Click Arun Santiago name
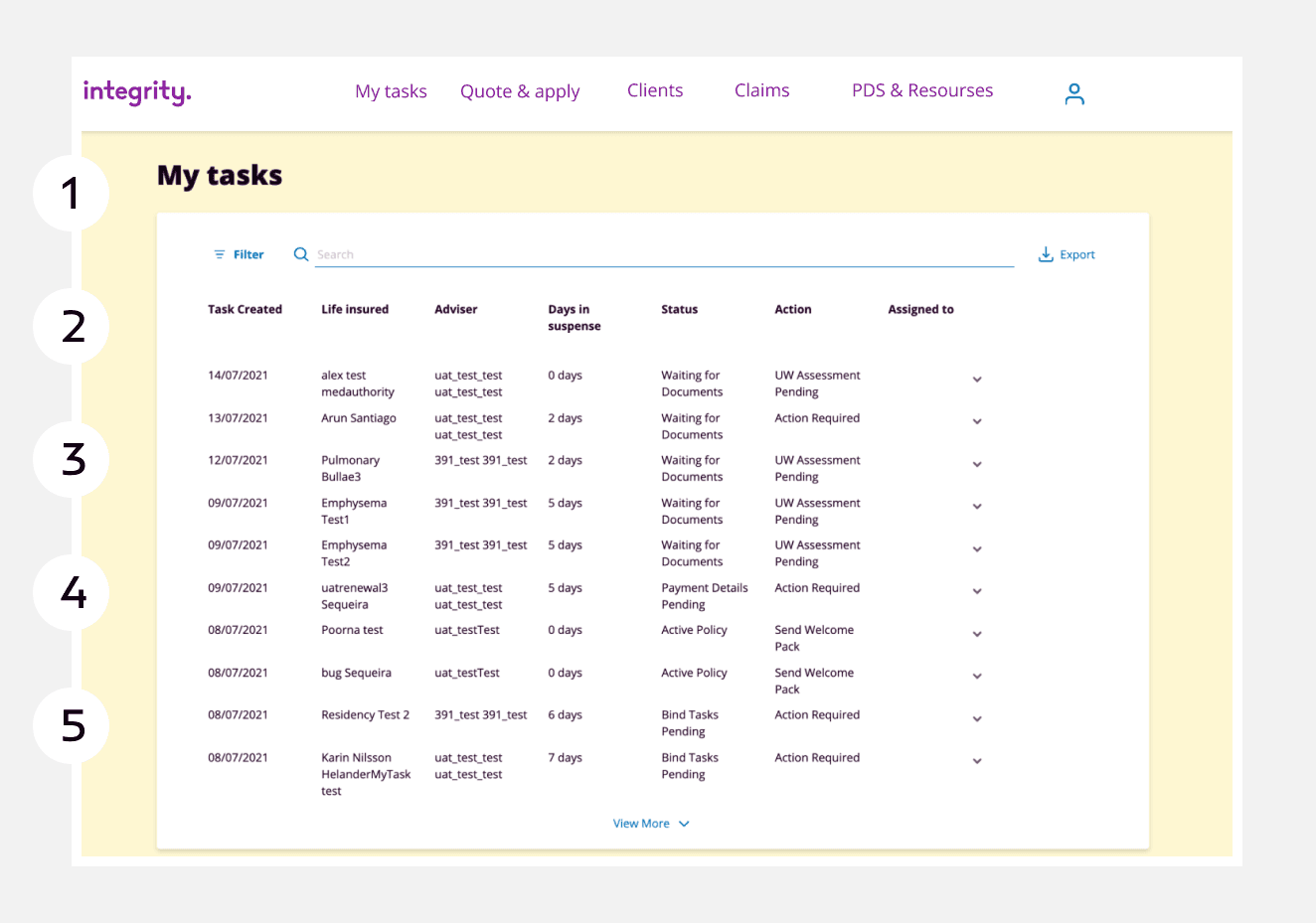Viewport: 1316px width, 923px height. (359, 418)
